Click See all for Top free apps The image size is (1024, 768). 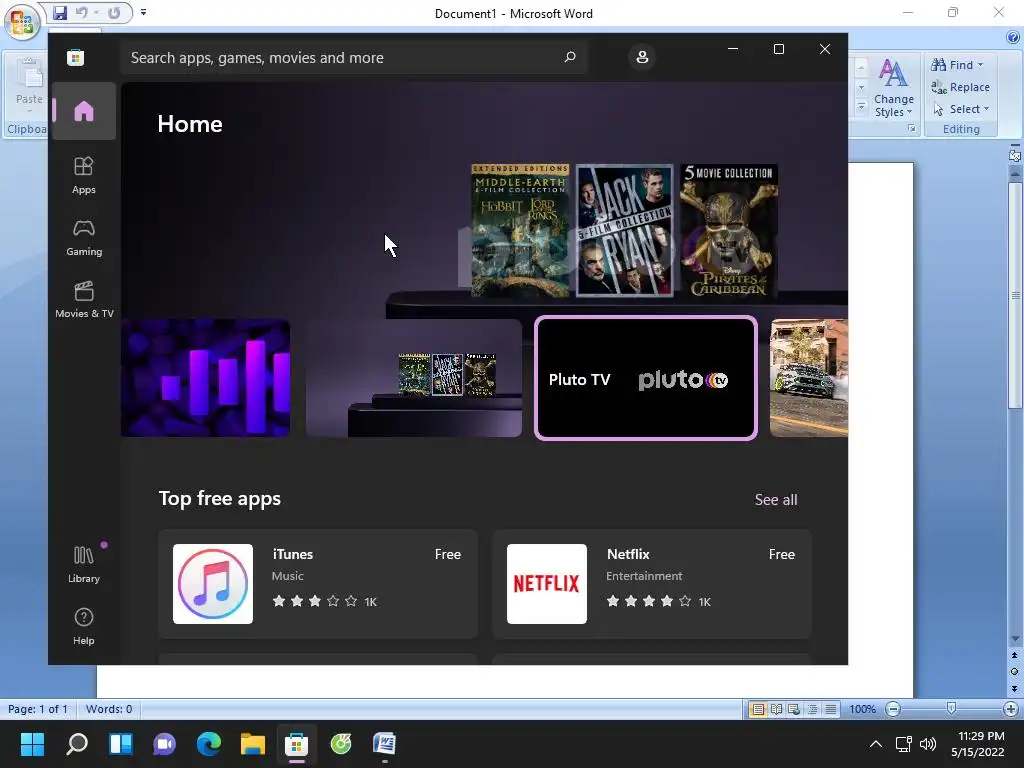[x=776, y=500]
